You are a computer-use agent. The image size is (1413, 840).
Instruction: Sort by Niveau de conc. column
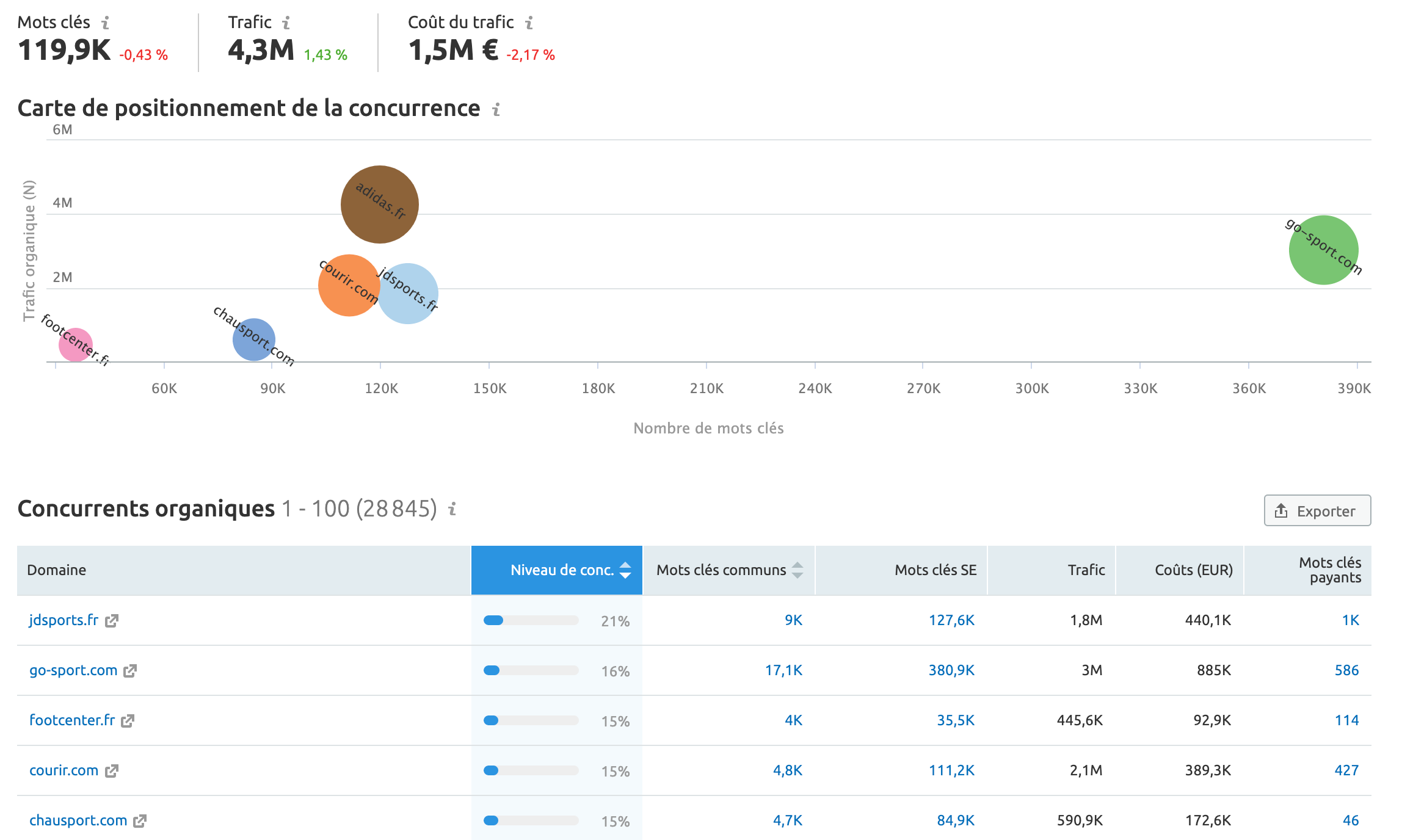click(x=557, y=570)
